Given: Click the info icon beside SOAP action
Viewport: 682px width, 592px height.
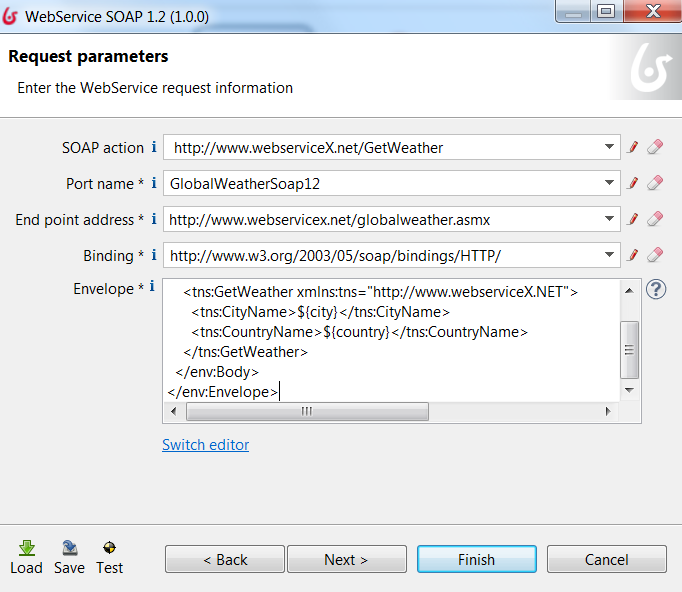Looking at the screenshot, I should point(154,147).
